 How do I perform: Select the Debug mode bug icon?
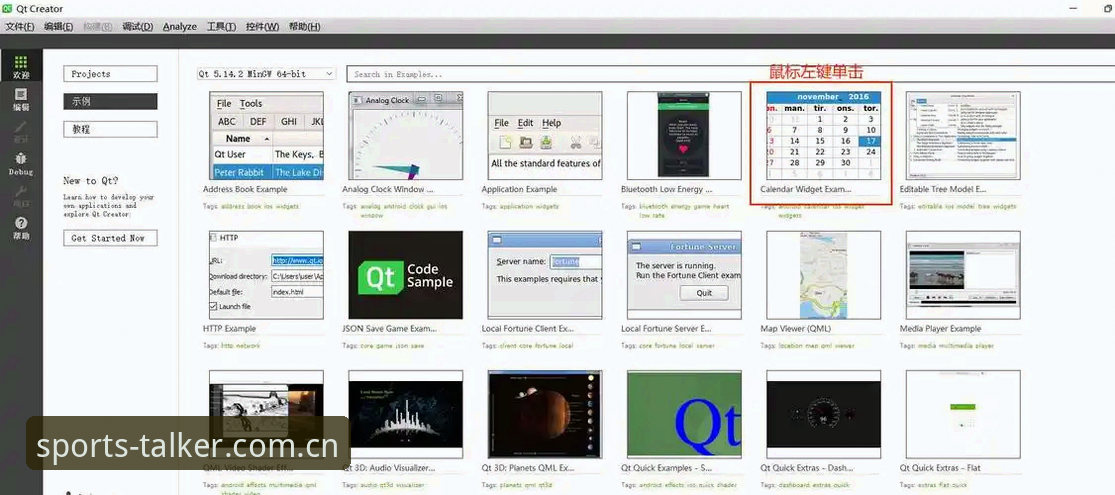click(21, 164)
